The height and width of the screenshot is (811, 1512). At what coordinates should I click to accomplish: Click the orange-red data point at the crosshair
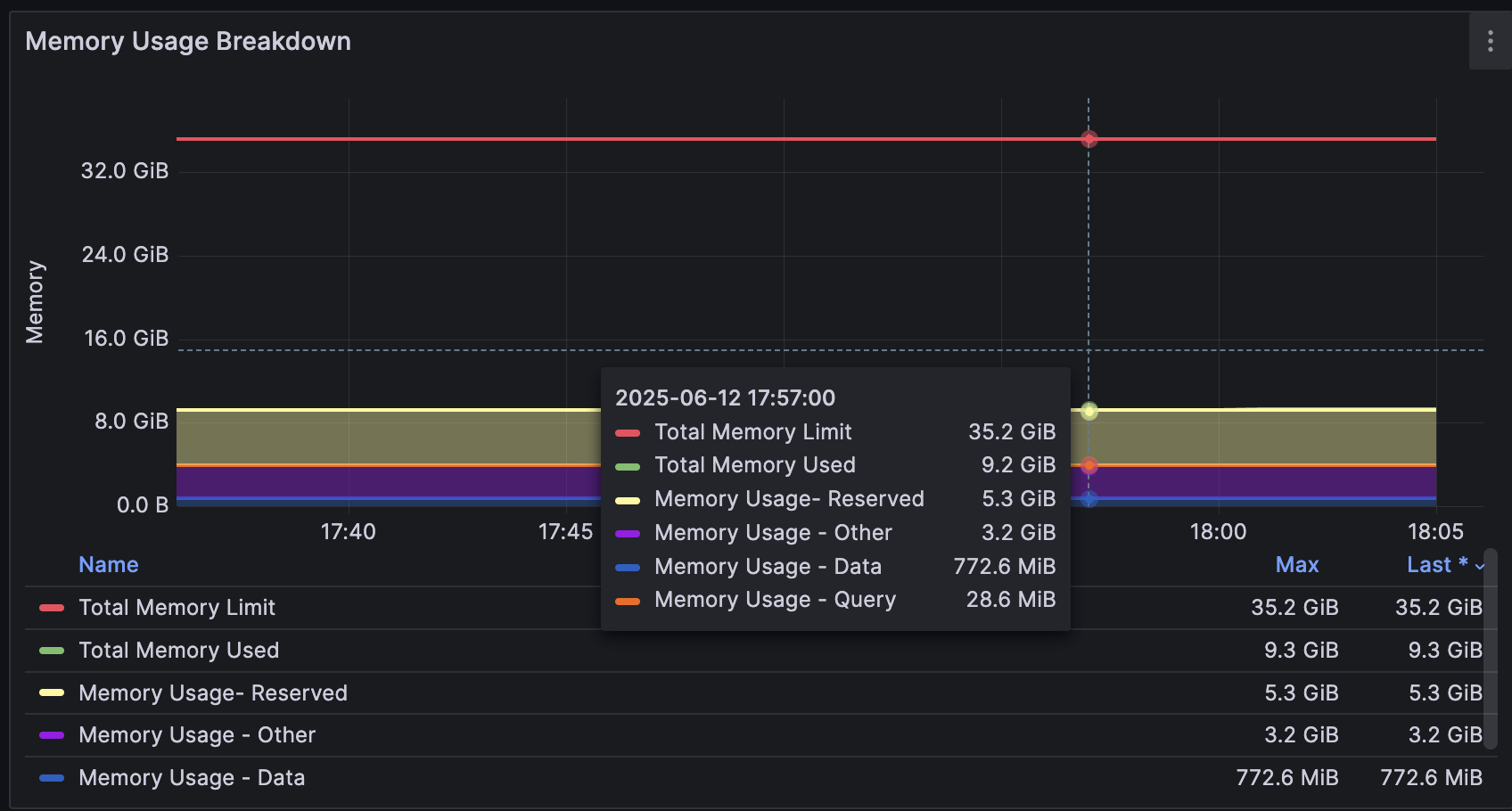pos(1089,465)
